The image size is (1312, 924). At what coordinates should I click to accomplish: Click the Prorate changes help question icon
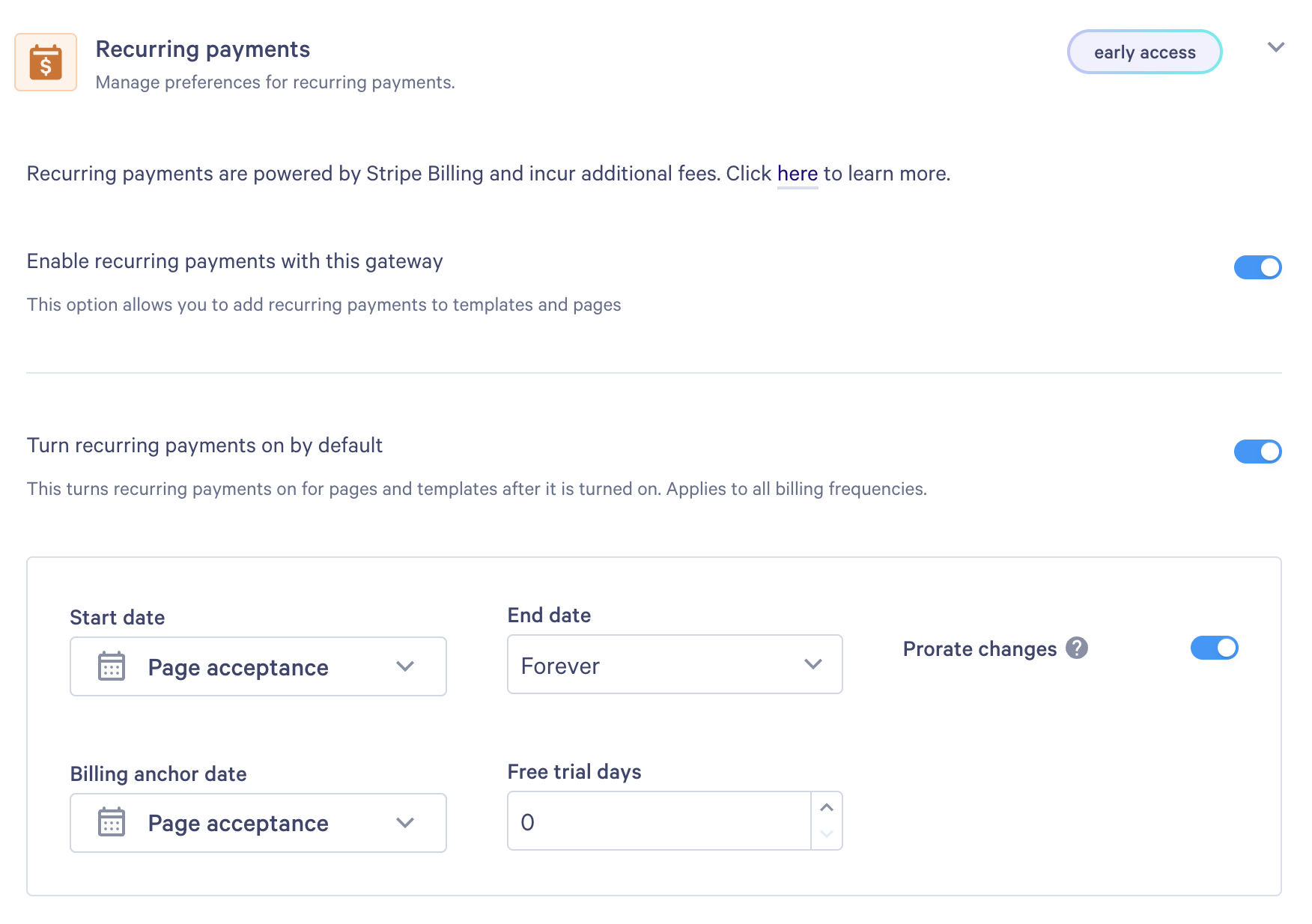tap(1077, 648)
